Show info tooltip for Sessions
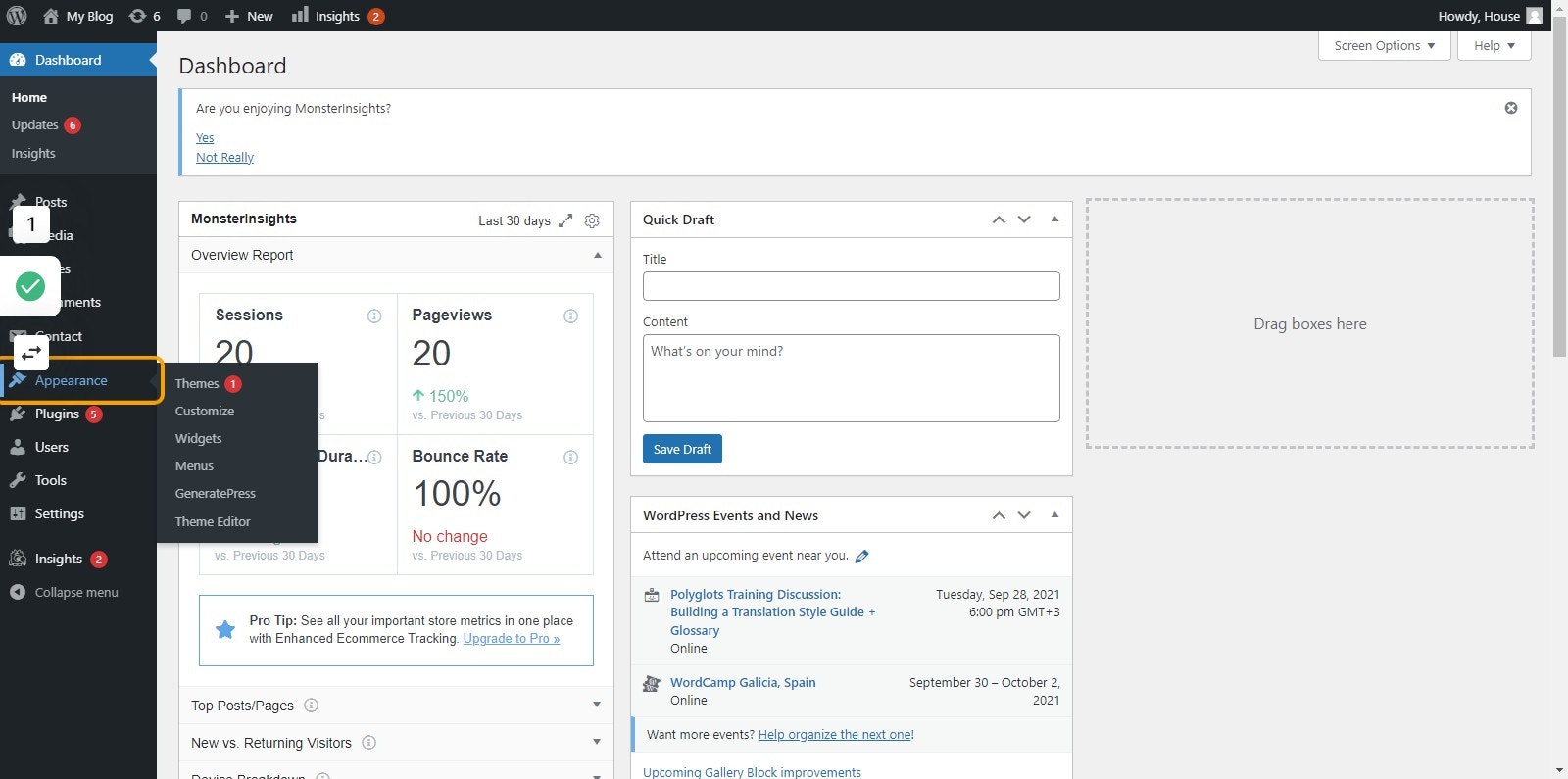The width and height of the screenshot is (1568, 779). coord(374,316)
